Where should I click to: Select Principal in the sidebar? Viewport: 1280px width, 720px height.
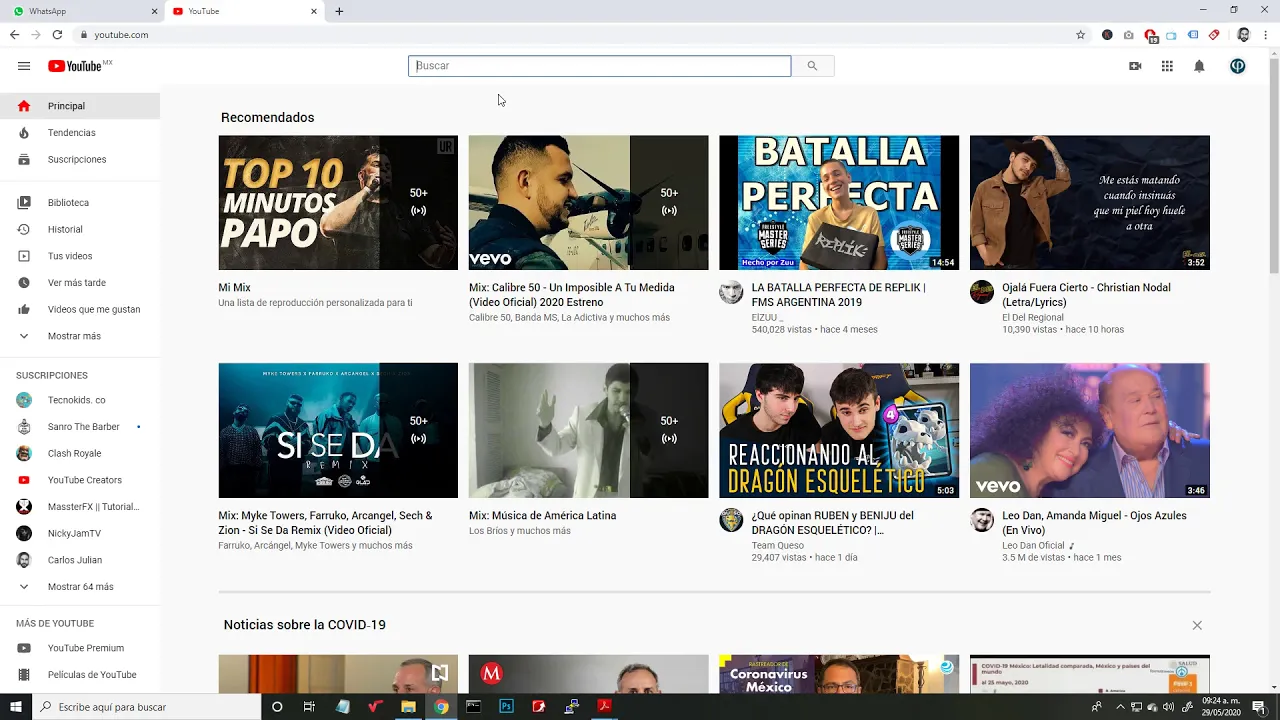80,106
